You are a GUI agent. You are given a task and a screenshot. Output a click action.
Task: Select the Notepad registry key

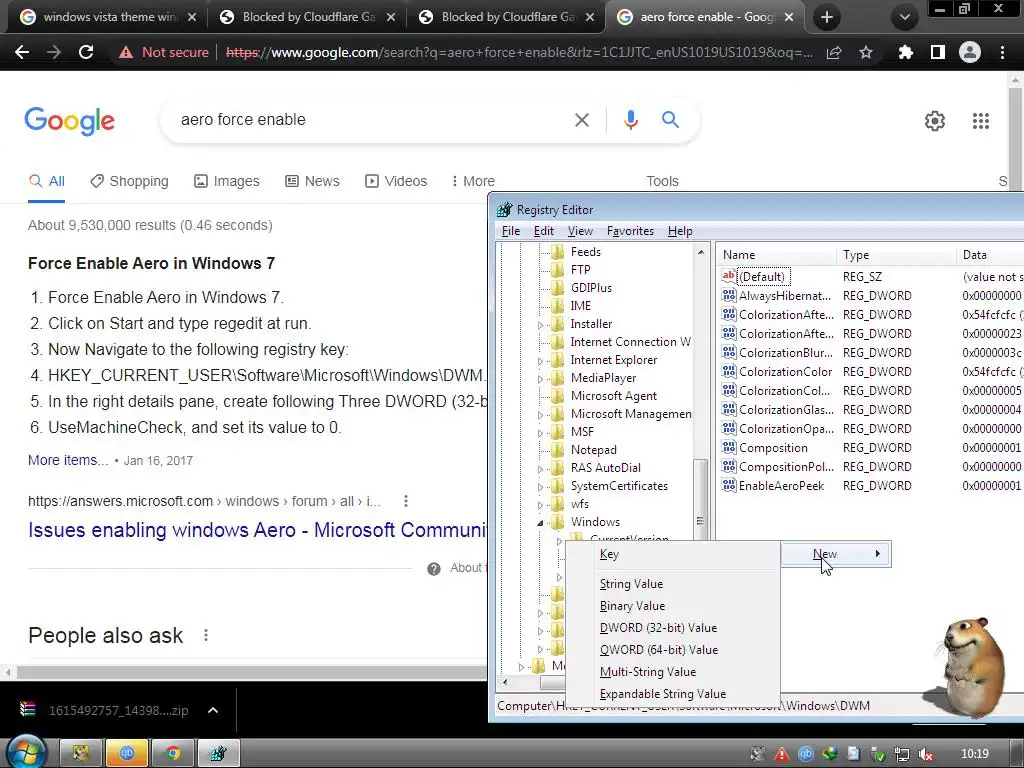[x=593, y=449]
